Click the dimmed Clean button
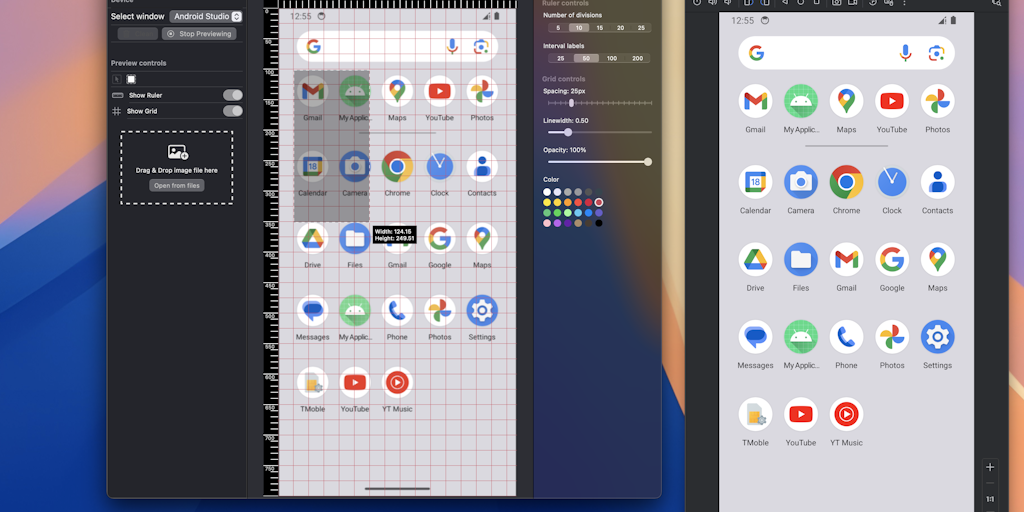This screenshot has width=1024, height=512. [x=138, y=34]
